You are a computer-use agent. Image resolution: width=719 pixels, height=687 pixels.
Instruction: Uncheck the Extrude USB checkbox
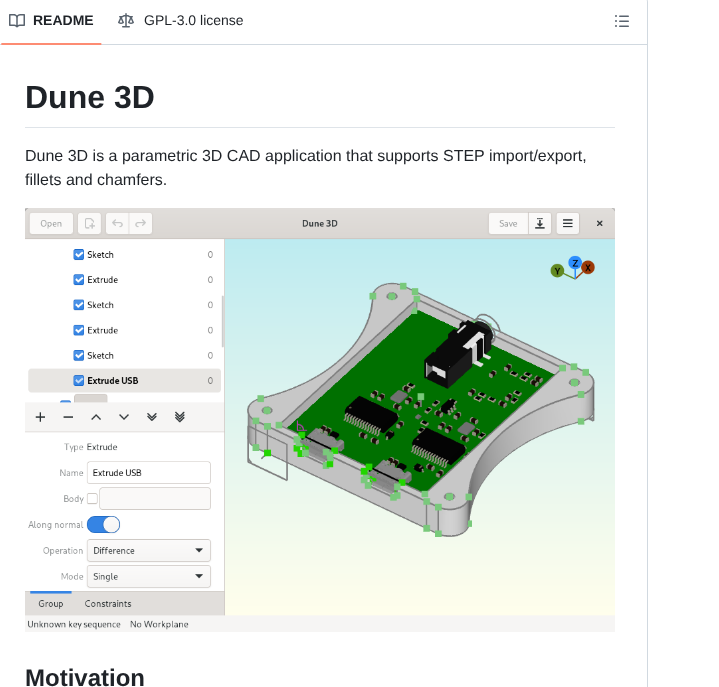pyautogui.click(x=79, y=381)
